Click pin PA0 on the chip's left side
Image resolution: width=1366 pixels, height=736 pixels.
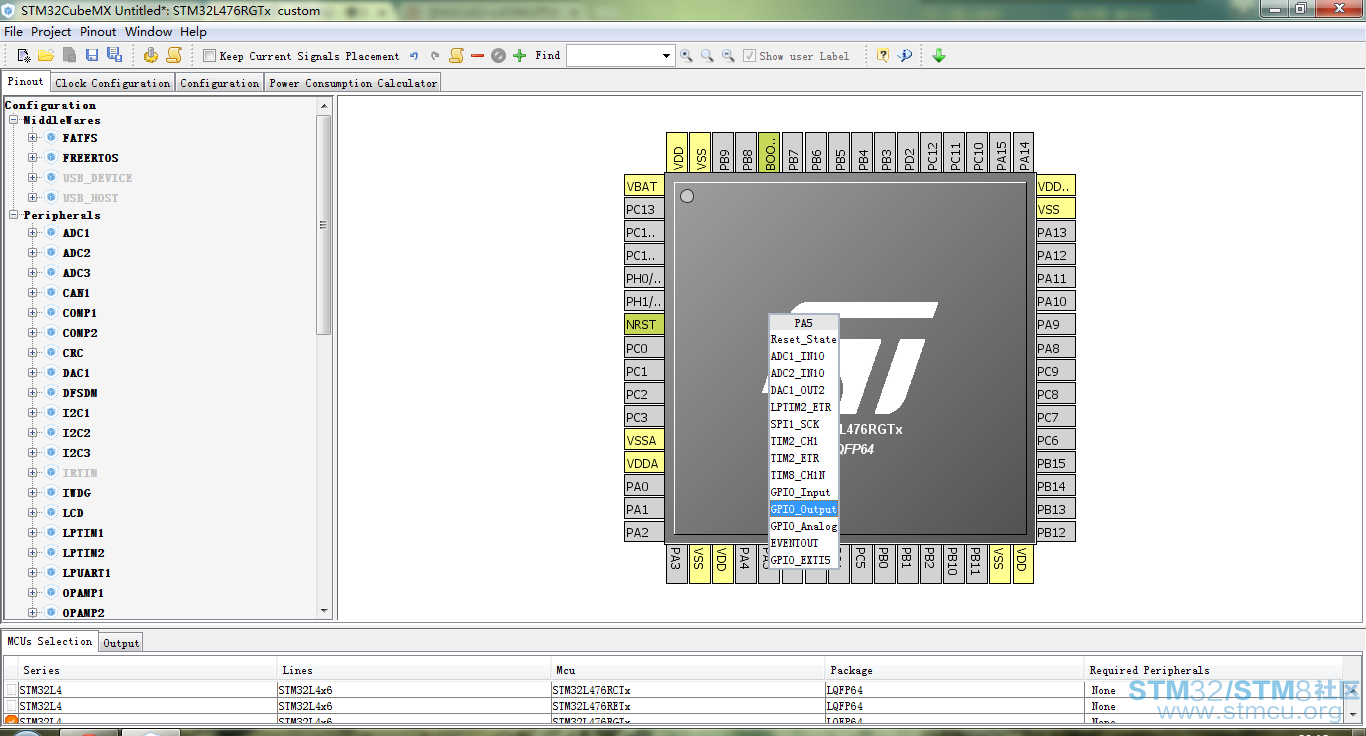(644, 486)
